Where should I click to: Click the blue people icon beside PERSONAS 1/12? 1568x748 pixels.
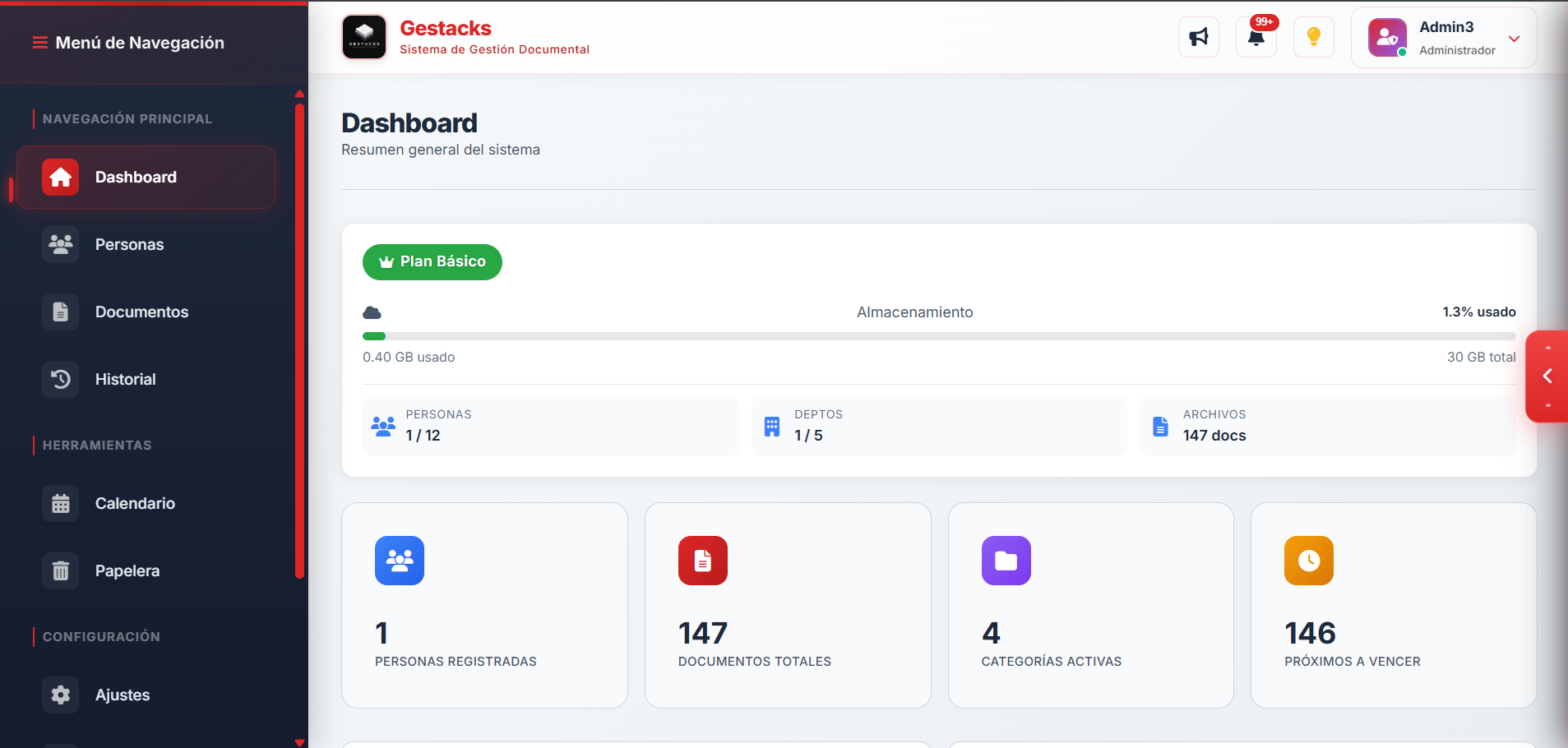(x=383, y=426)
